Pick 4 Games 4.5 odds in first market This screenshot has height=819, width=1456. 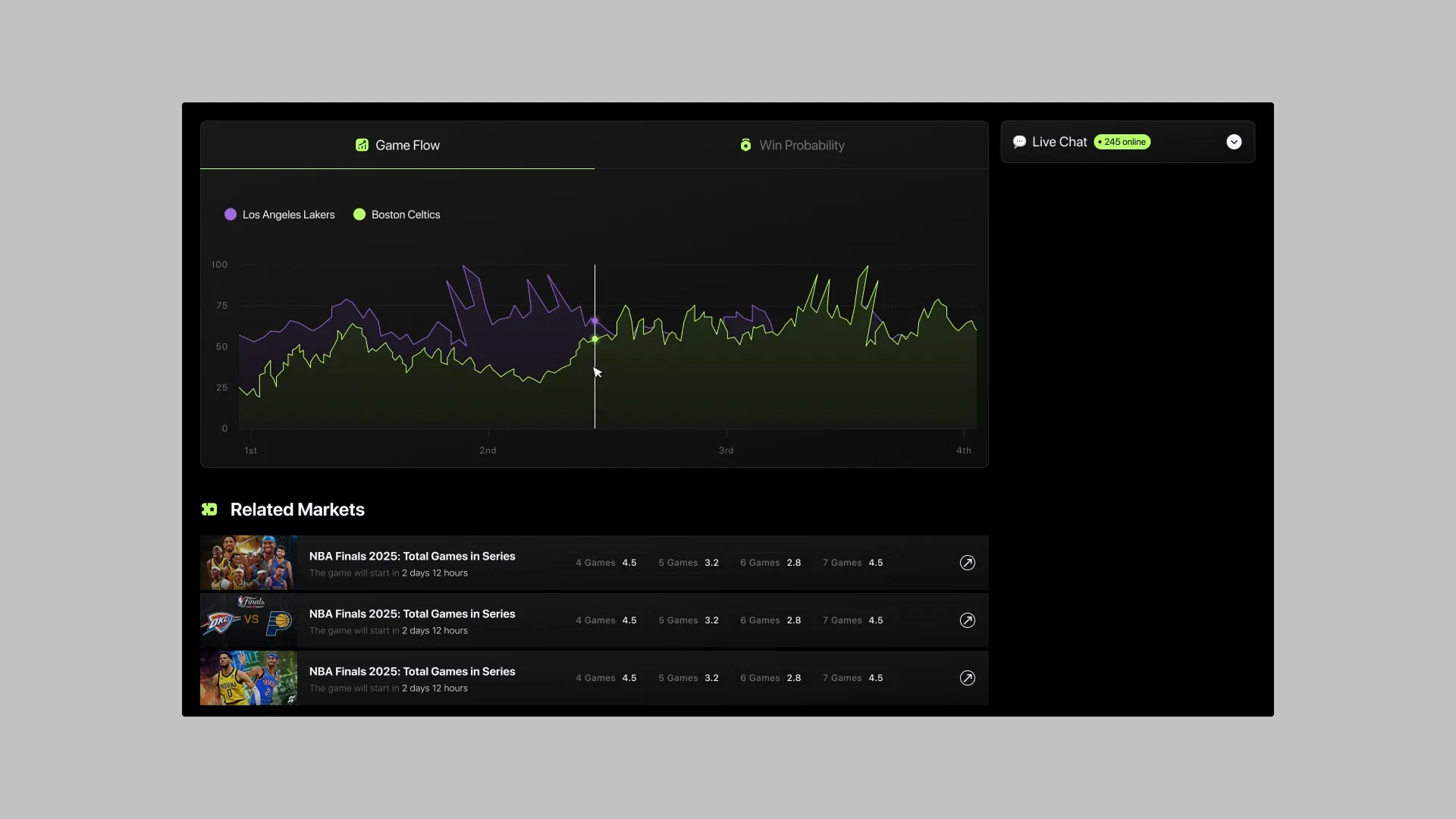click(606, 563)
